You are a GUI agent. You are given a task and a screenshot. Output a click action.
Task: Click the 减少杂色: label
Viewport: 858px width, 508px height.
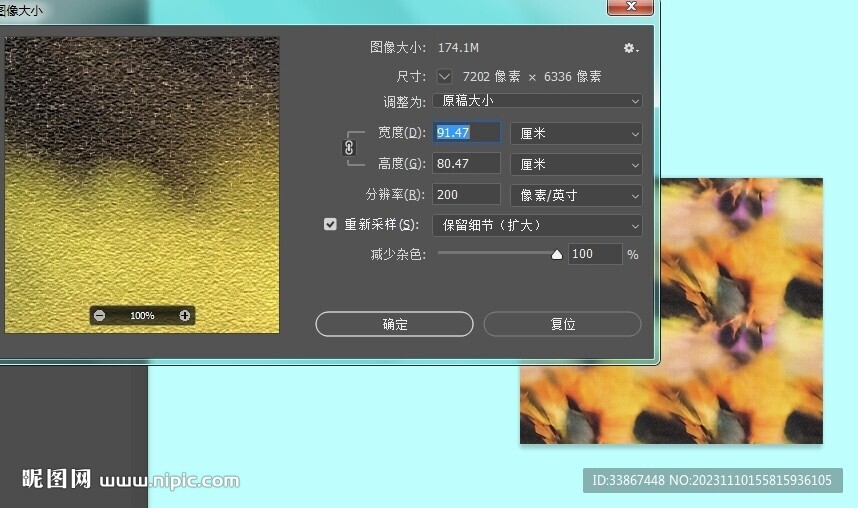click(398, 254)
